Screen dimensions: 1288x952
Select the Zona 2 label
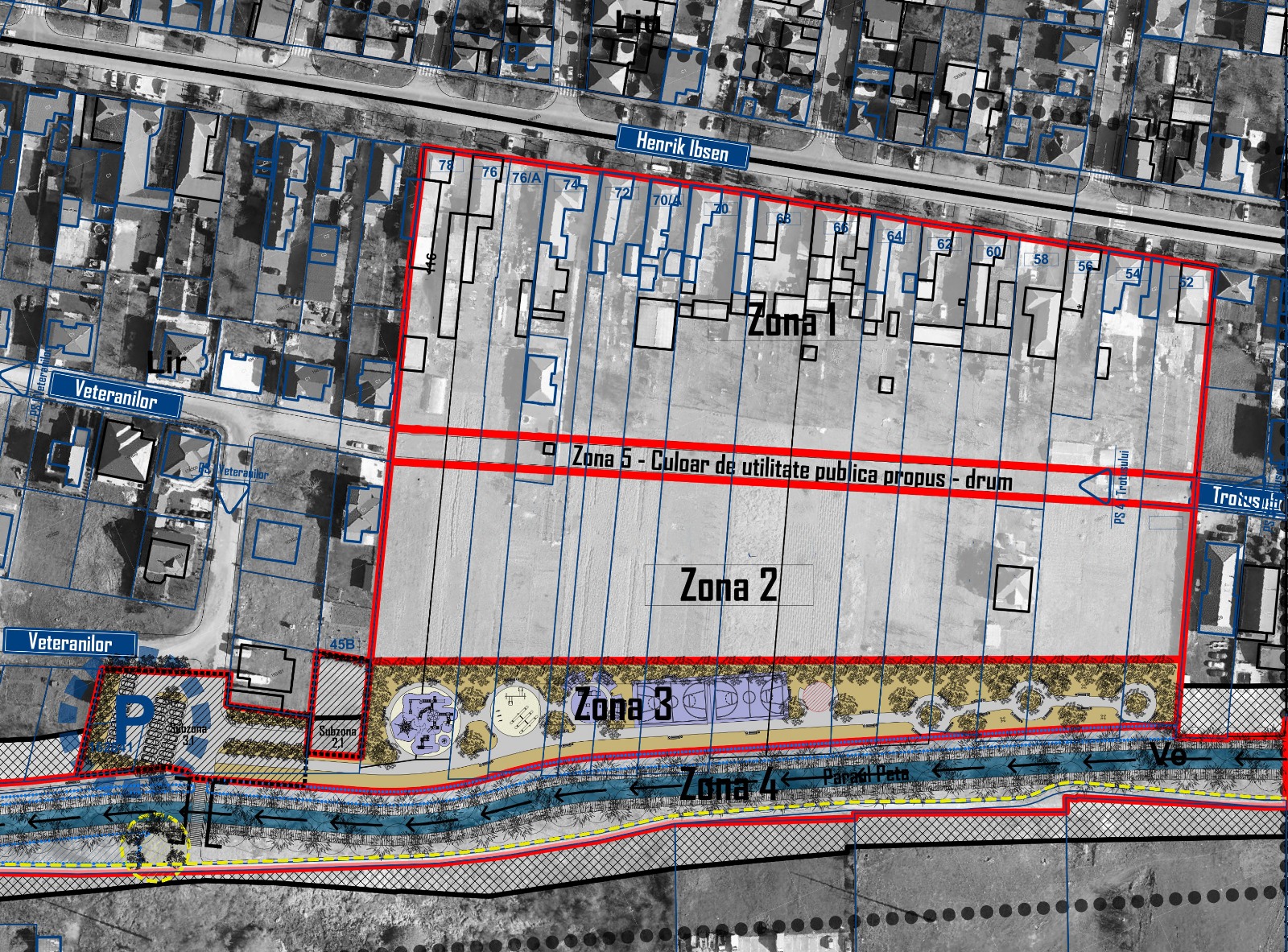tap(729, 585)
